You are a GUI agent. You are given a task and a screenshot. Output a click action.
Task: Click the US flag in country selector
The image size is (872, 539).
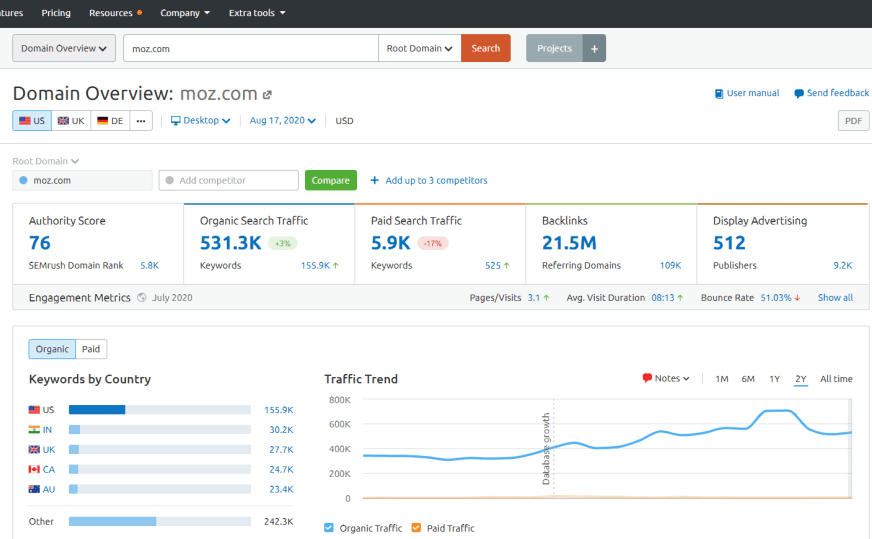tap(24, 121)
